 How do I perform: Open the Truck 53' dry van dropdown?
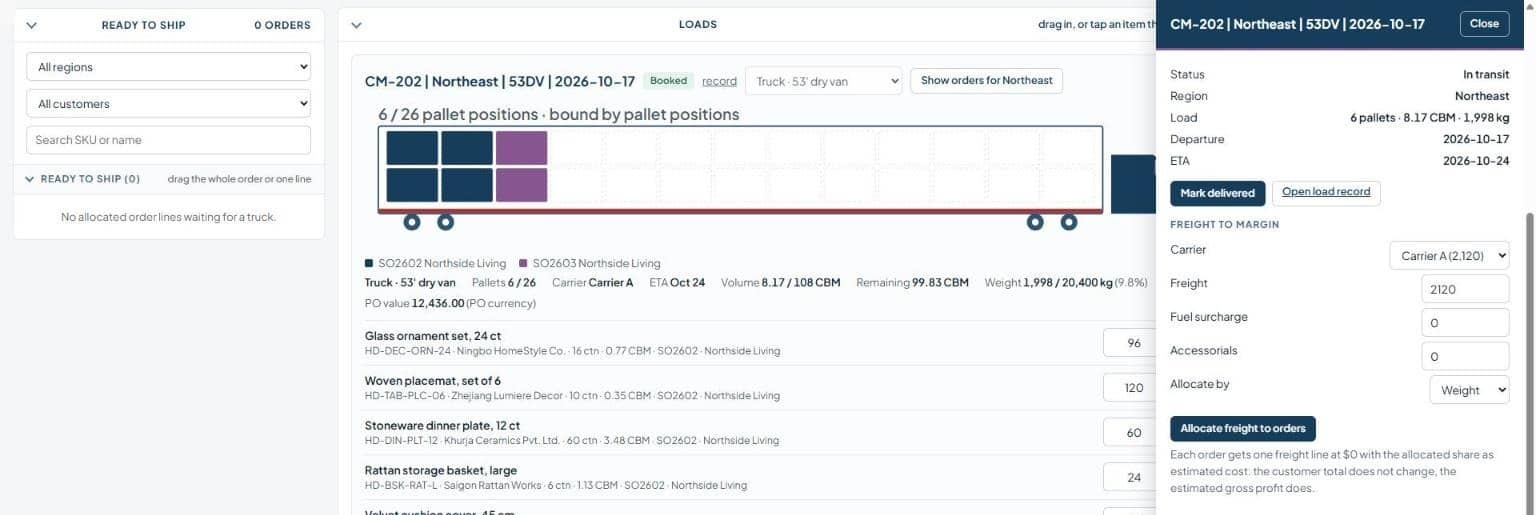tap(824, 81)
